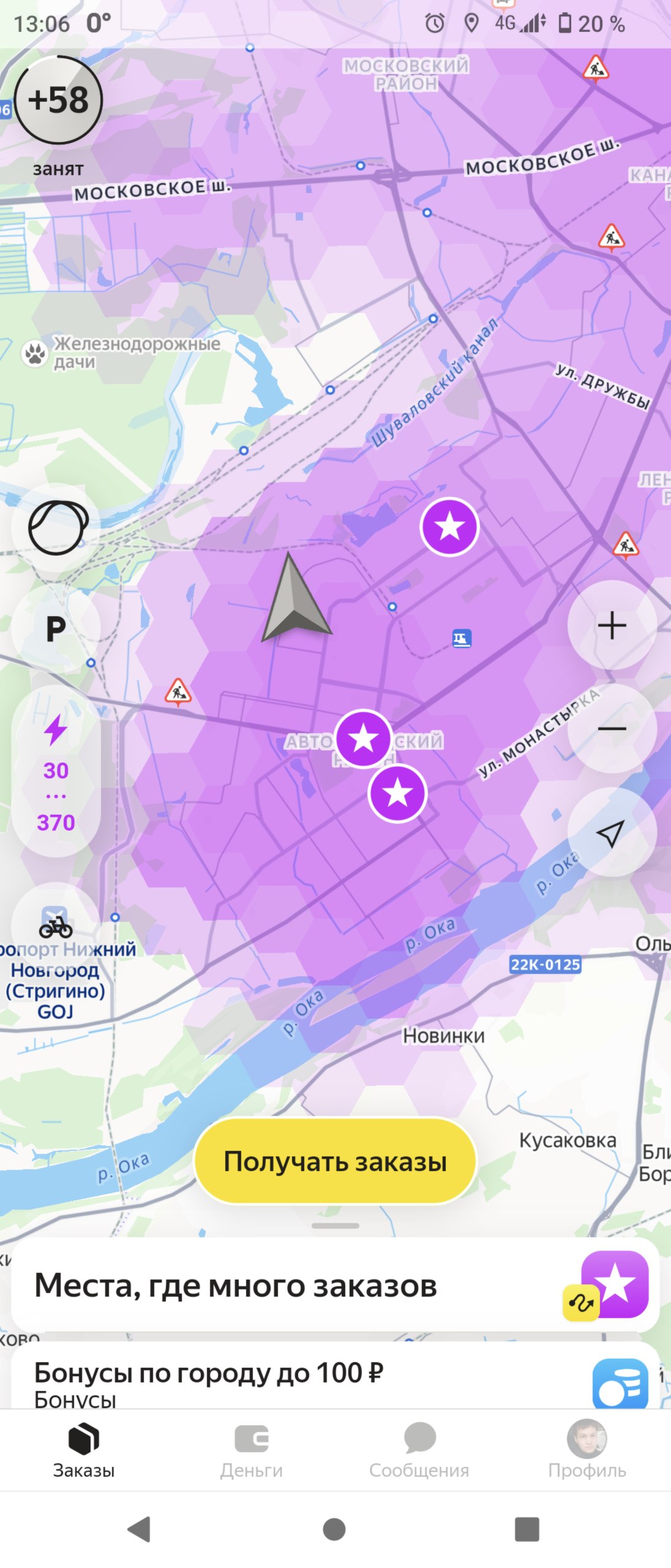The height and width of the screenshot is (1568, 671).
Task: Tap the train station icon on map
Action: (x=462, y=639)
